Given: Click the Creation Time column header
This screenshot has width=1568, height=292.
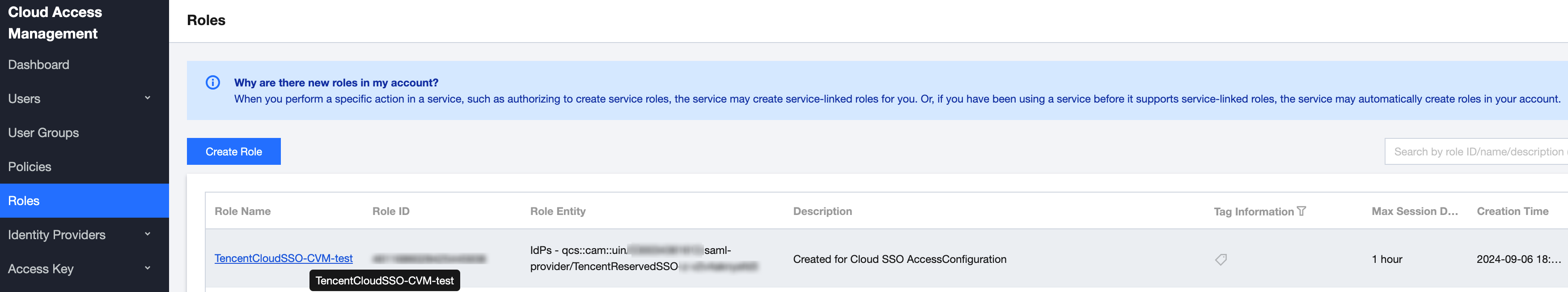Looking at the screenshot, I should click(x=1512, y=211).
